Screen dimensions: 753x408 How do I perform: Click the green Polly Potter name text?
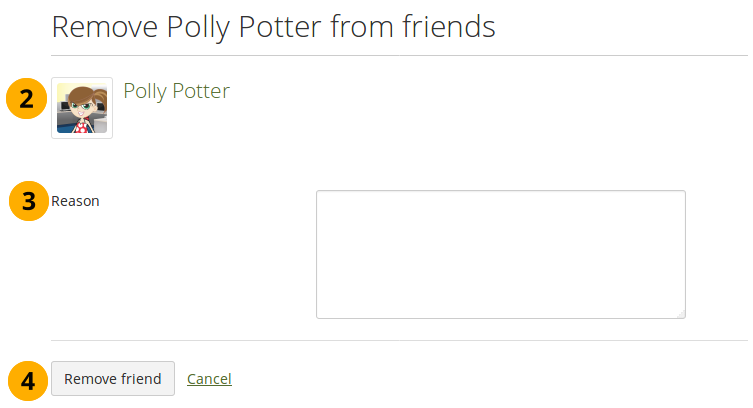tap(176, 91)
